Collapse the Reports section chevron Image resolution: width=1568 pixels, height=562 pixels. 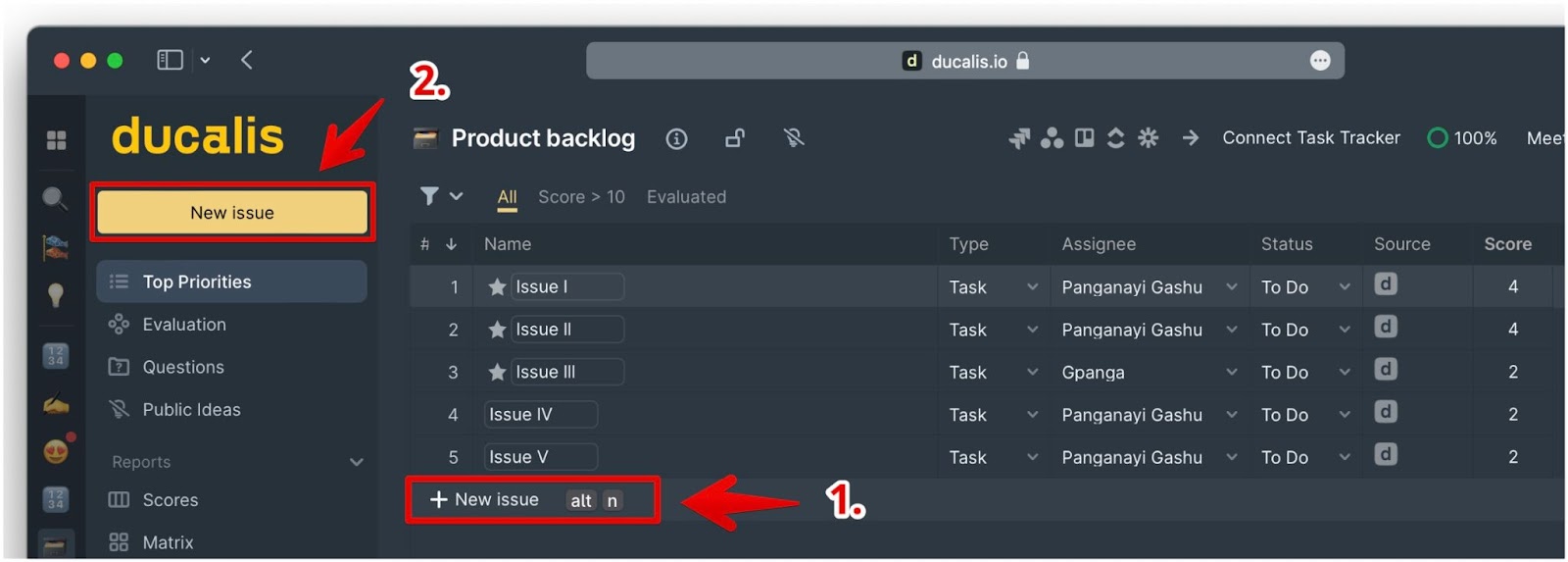[357, 462]
